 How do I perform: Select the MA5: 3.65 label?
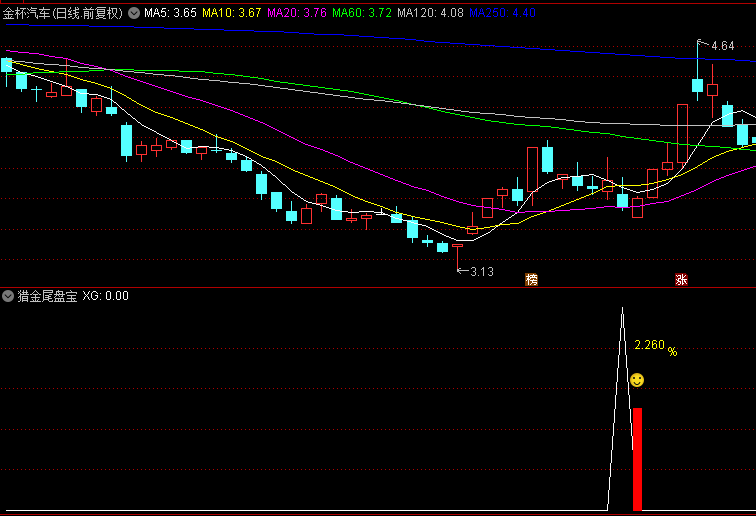point(170,13)
